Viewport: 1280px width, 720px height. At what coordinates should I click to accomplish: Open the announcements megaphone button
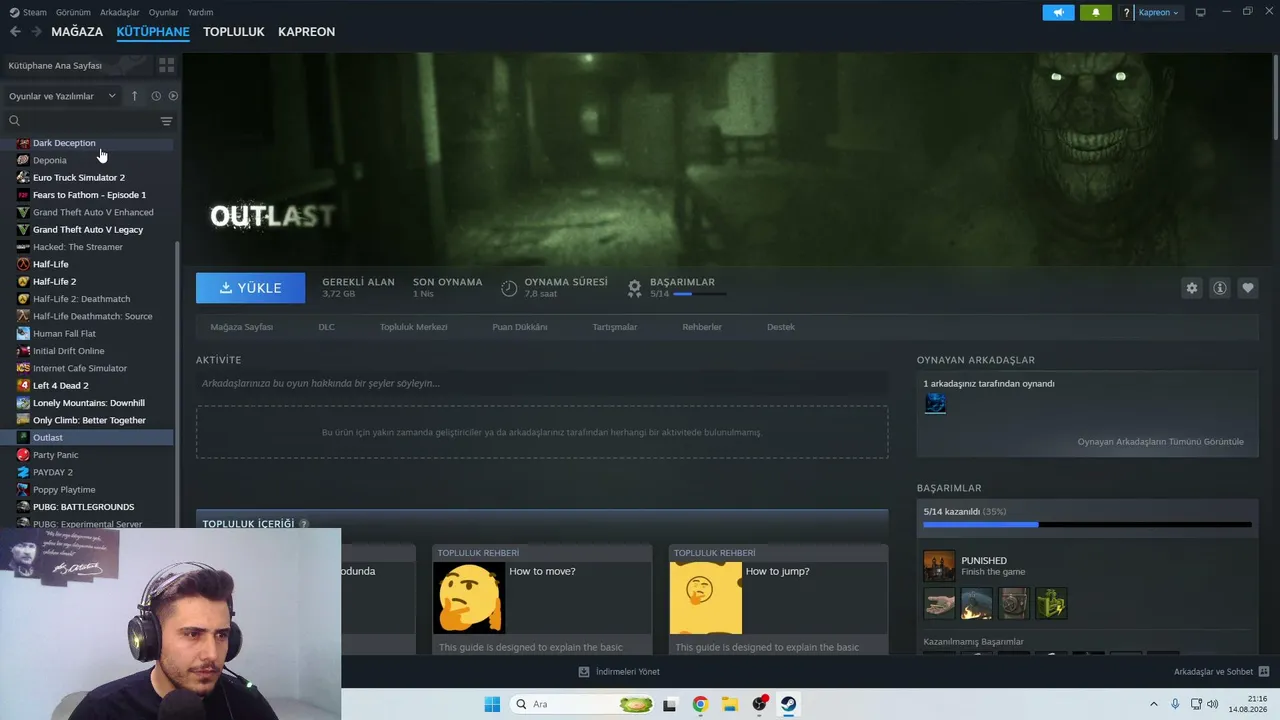click(1058, 13)
